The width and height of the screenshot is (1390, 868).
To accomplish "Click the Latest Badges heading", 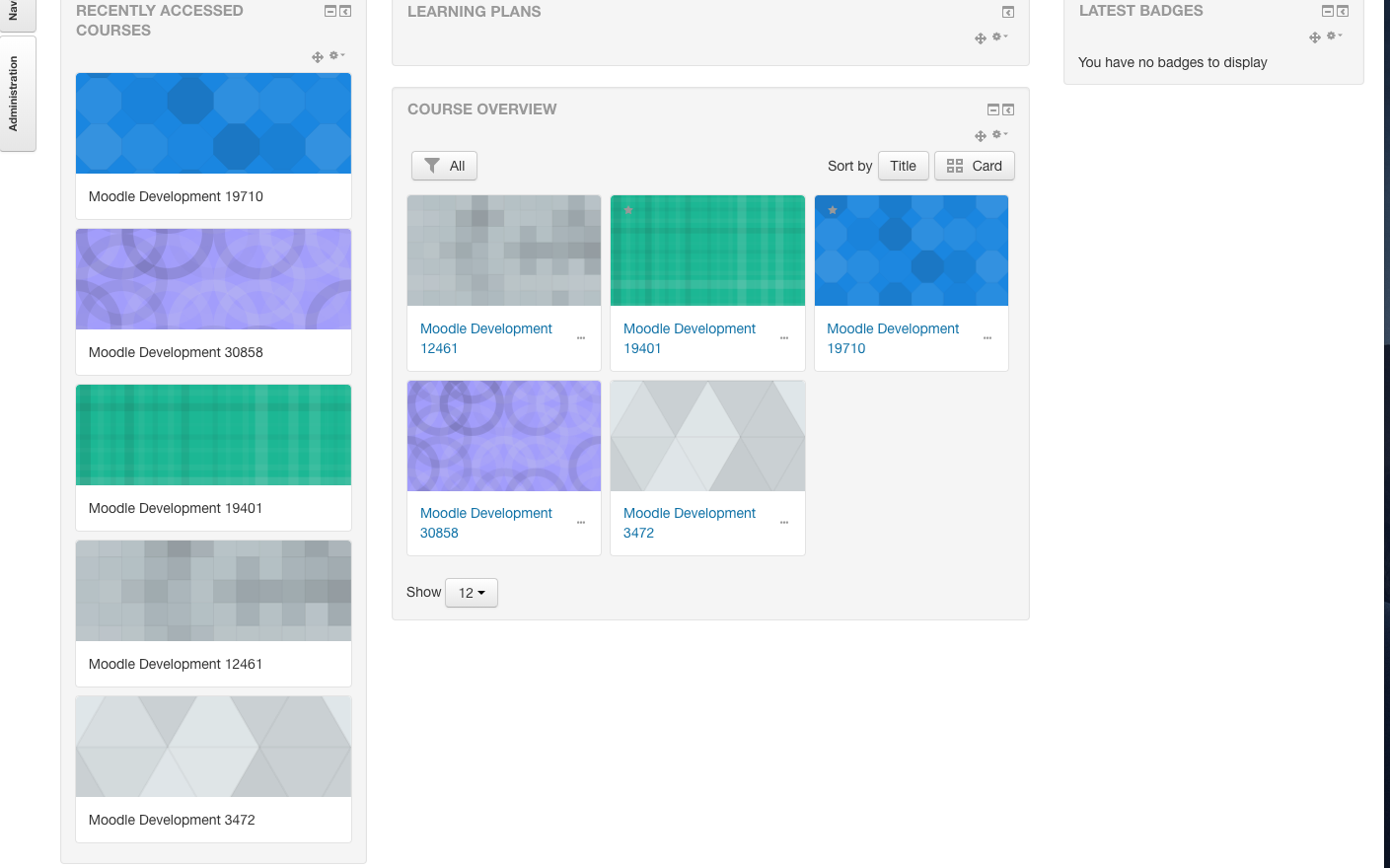I will click(1141, 11).
